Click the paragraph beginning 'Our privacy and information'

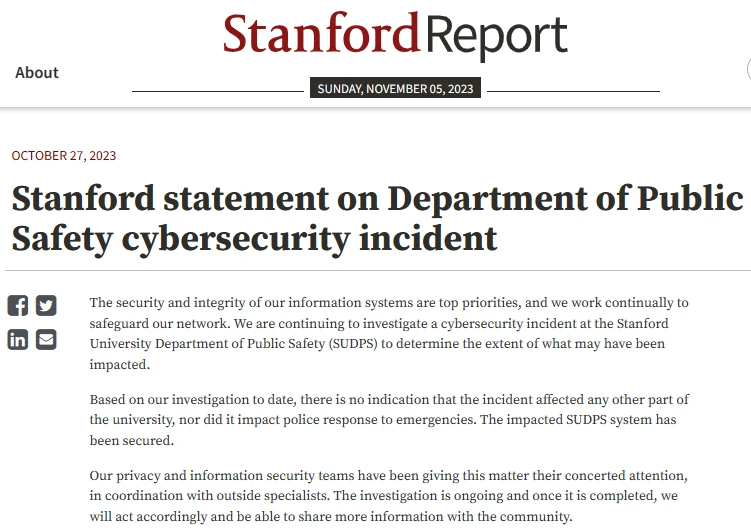389,496
